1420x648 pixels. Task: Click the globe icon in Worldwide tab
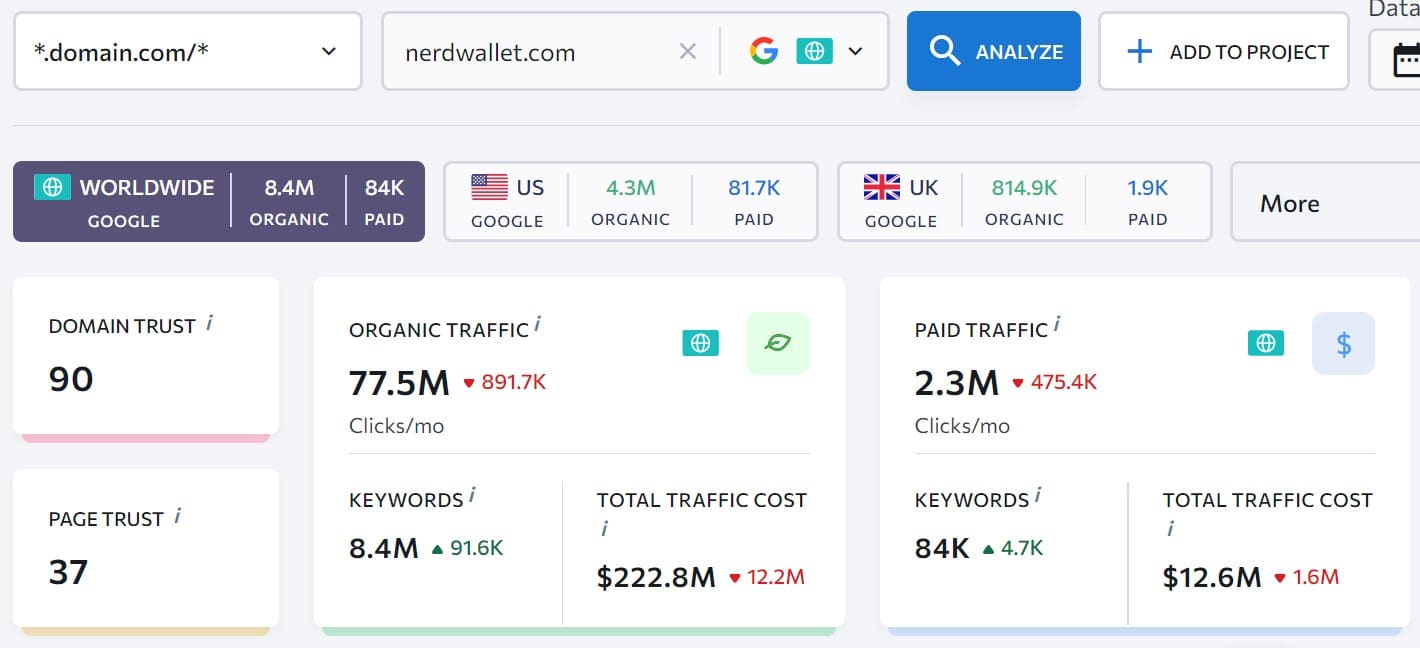[52, 187]
